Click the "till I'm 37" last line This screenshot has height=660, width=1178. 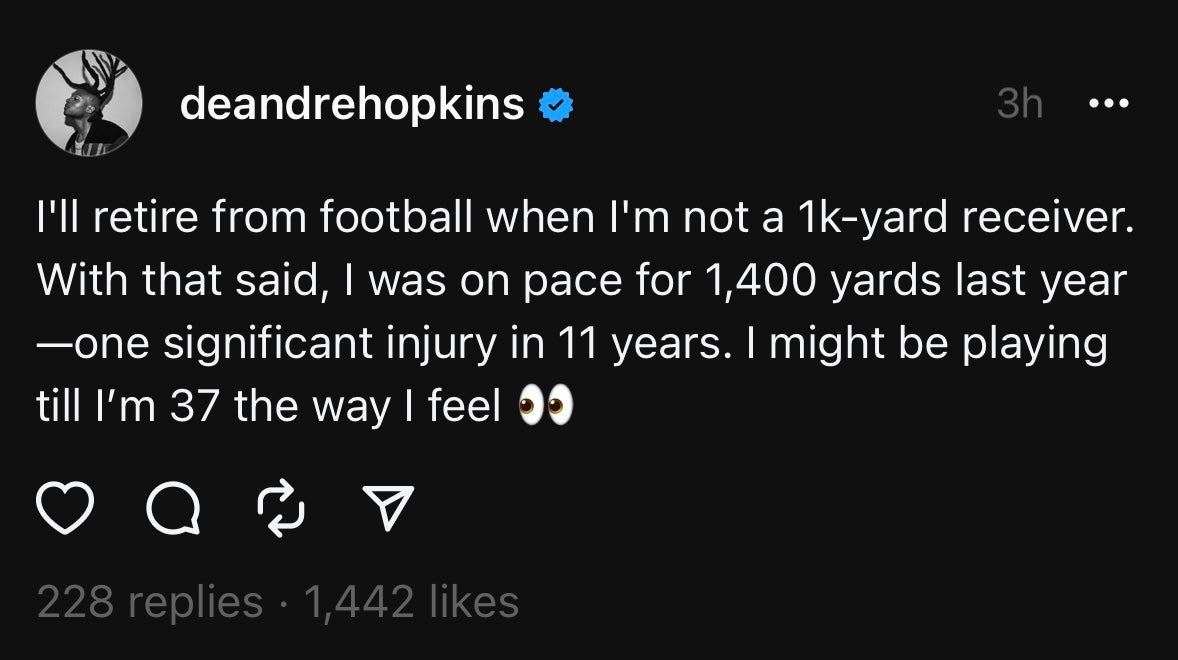[x=130, y=410]
